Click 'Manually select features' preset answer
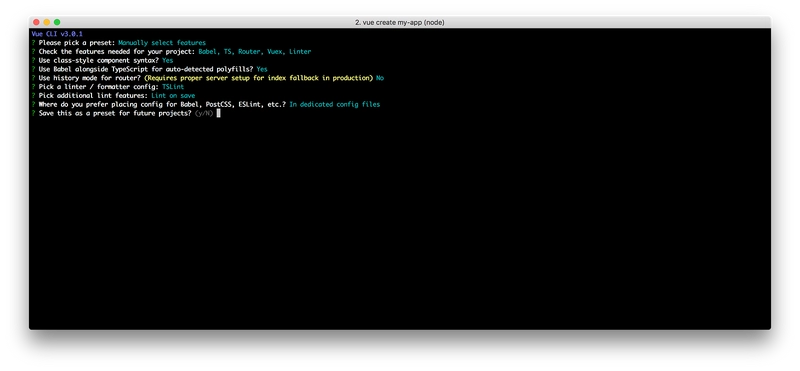Image resolution: width=800 pixels, height=371 pixels. click(162, 43)
